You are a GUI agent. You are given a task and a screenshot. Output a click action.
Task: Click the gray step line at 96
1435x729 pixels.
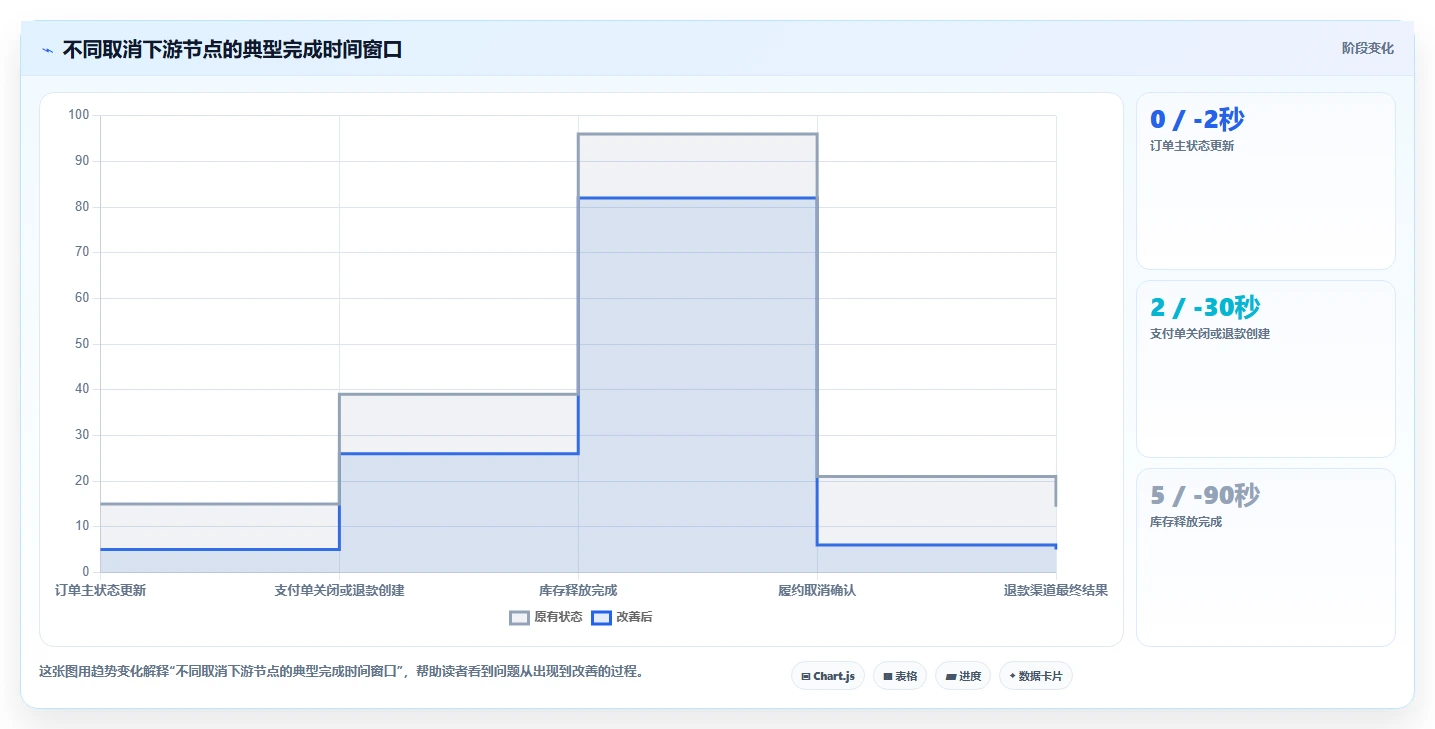[x=697, y=134]
